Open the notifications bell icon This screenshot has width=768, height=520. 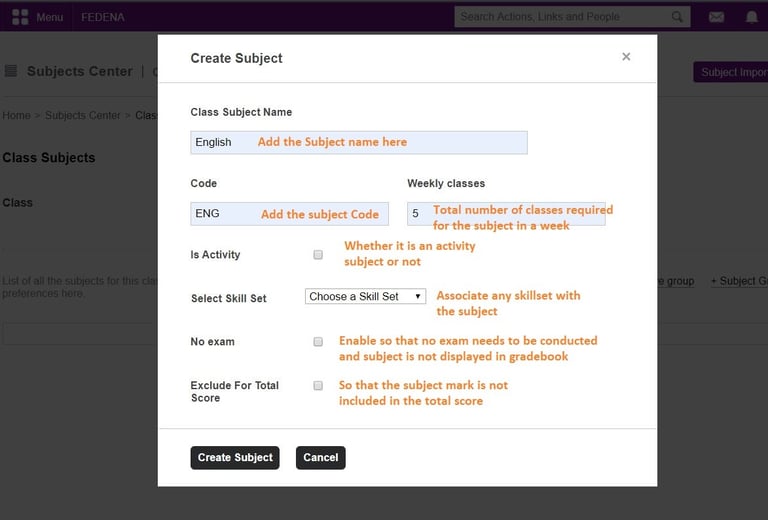point(752,17)
